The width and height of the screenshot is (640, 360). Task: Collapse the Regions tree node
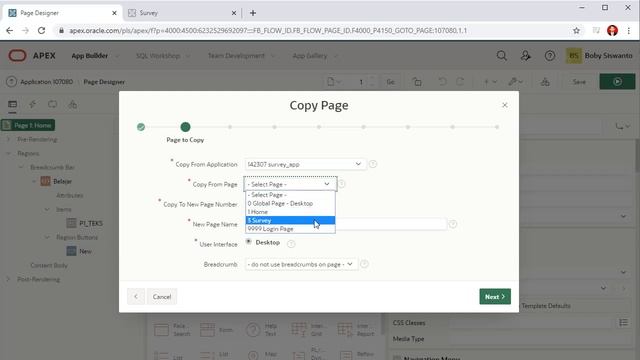[x=8, y=153]
